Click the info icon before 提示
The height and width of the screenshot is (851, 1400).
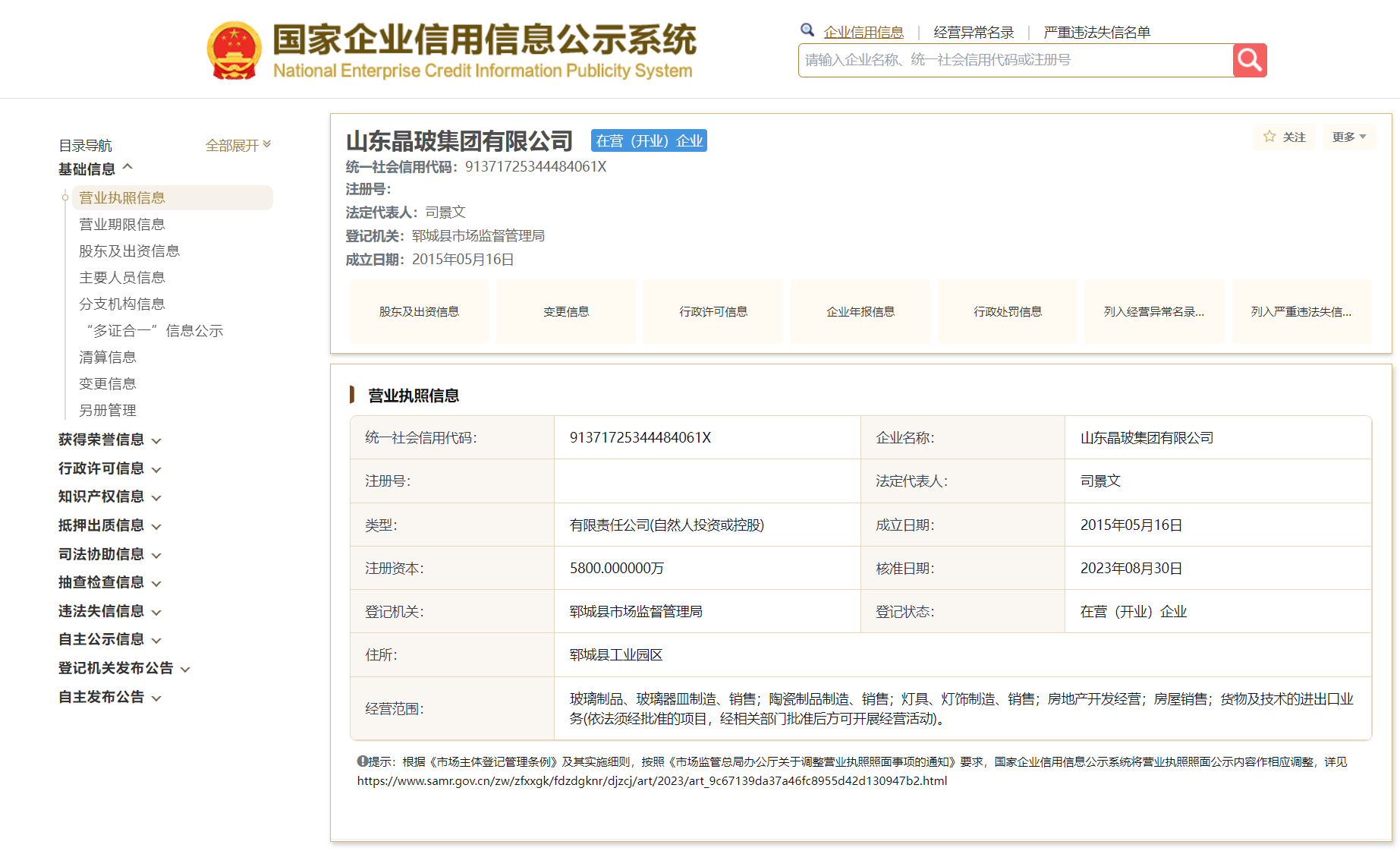coord(363,761)
